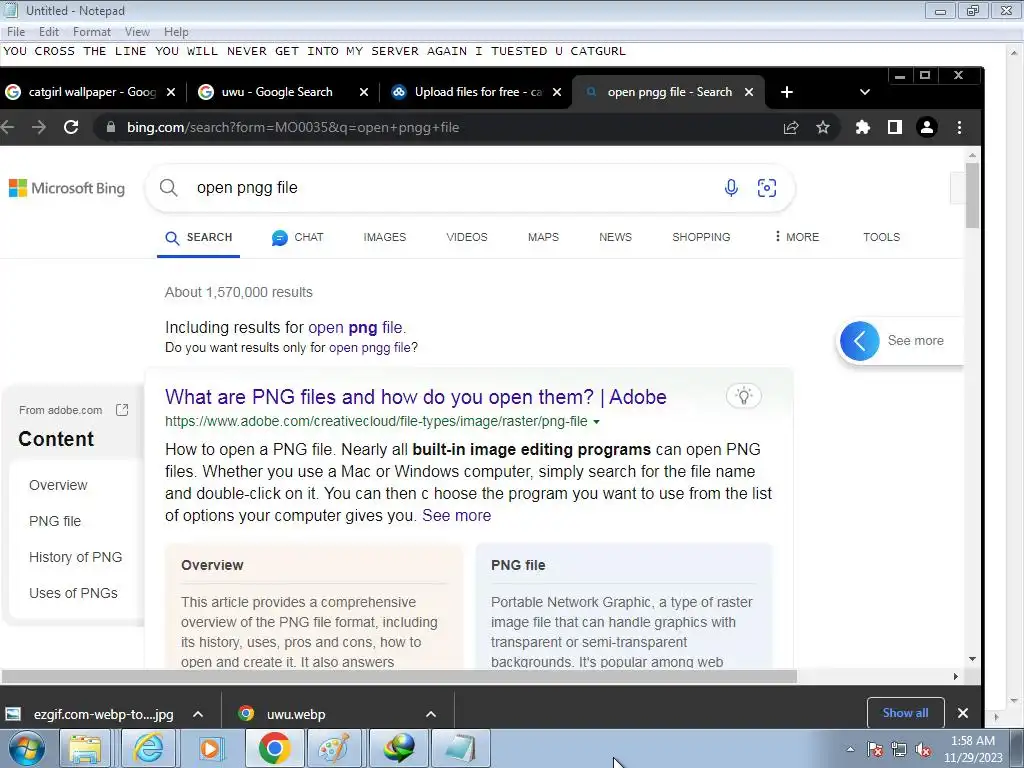Click the Microsoft Bing logo
1024x768 pixels.
coord(67,188)
